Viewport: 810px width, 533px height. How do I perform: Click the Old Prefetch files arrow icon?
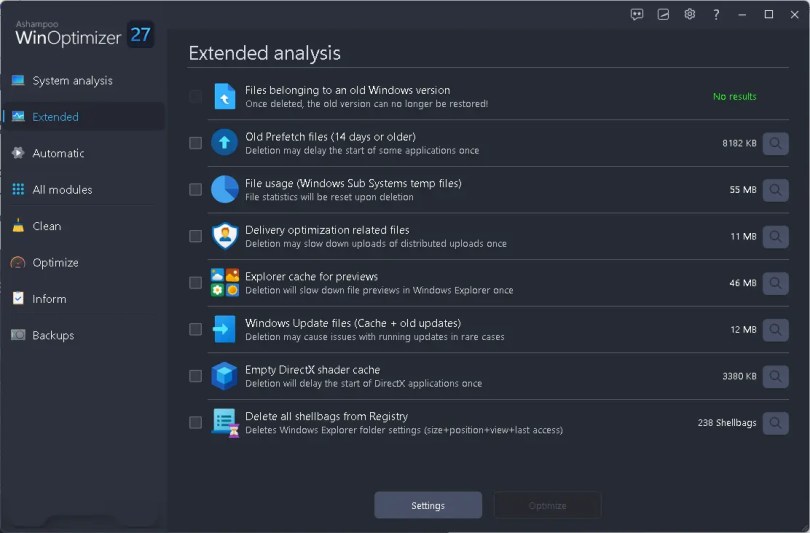click(225, 143)
